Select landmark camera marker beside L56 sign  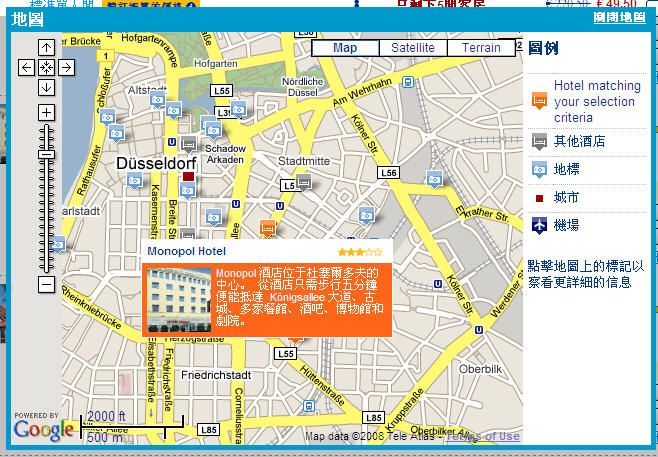(x=434, y=179)
